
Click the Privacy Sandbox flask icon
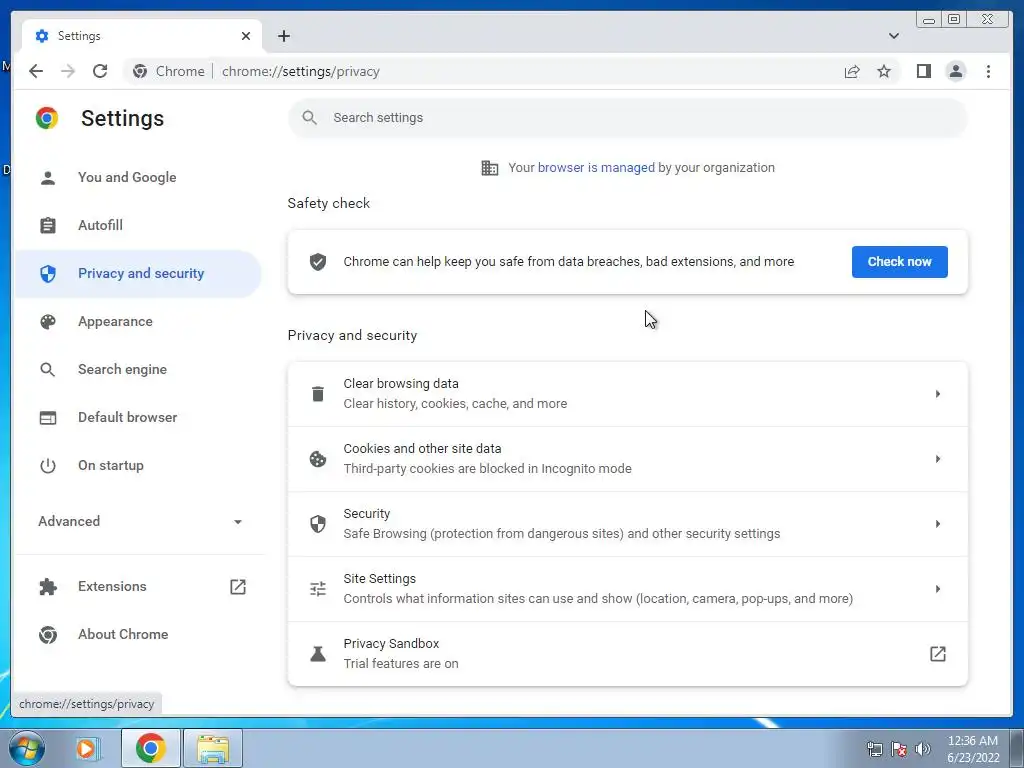click(318, 654)
